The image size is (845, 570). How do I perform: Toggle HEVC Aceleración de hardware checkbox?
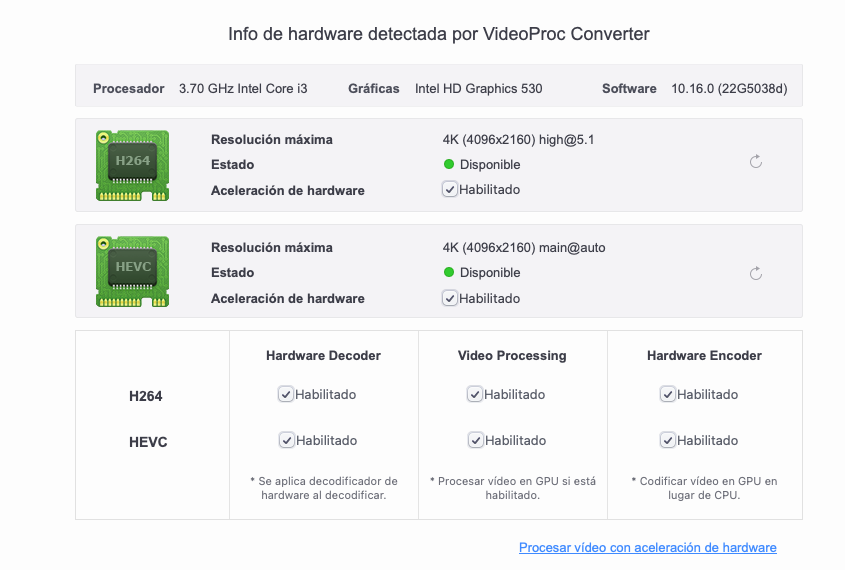click(449, 298)
